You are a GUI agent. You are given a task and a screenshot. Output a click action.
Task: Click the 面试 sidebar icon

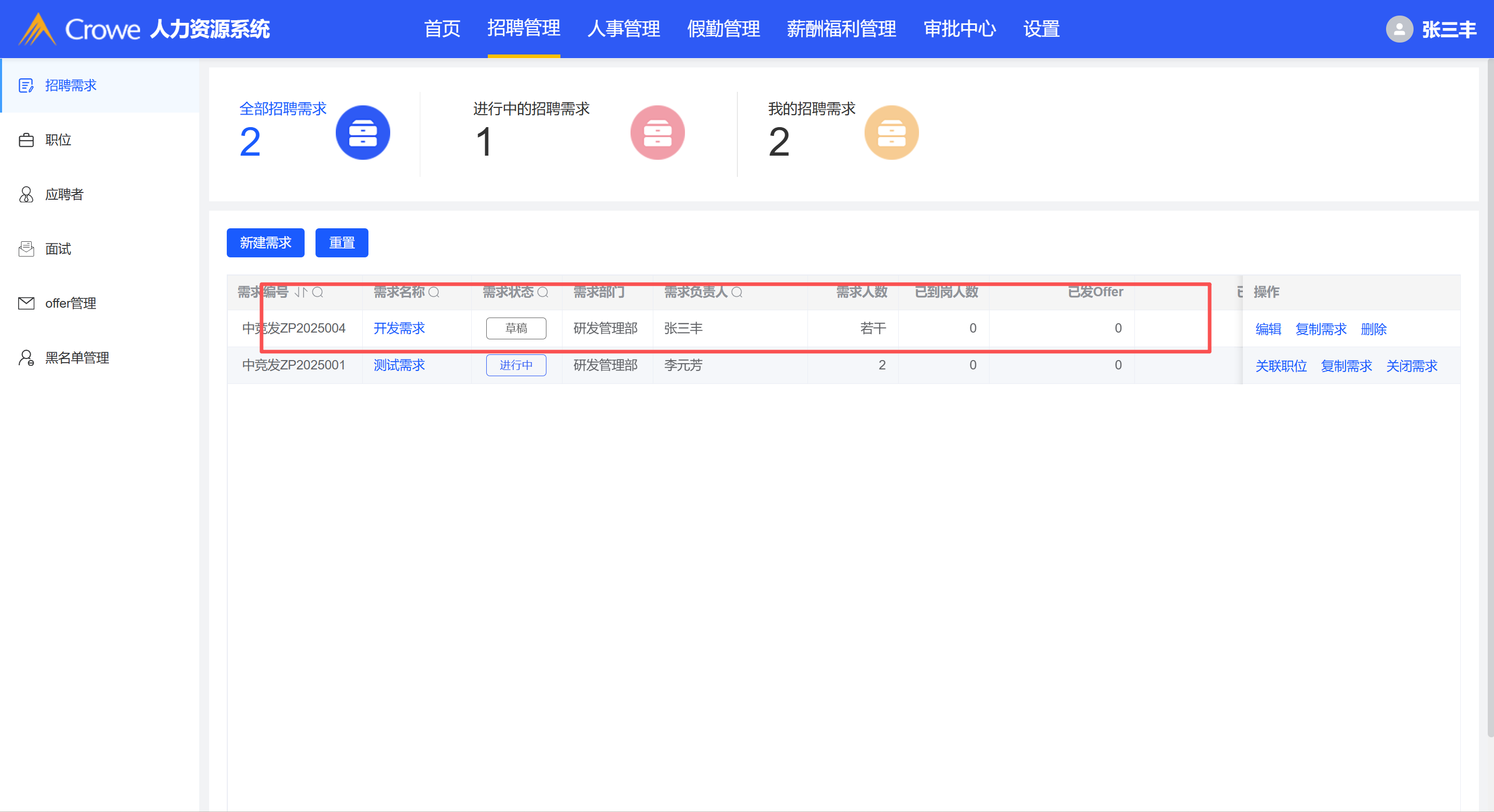coord(26,249)
